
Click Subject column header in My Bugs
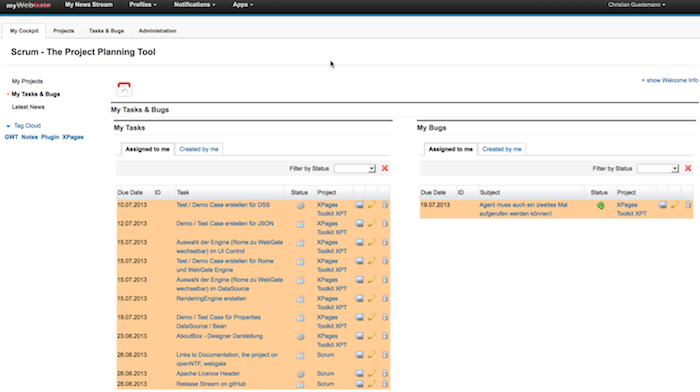490,192
